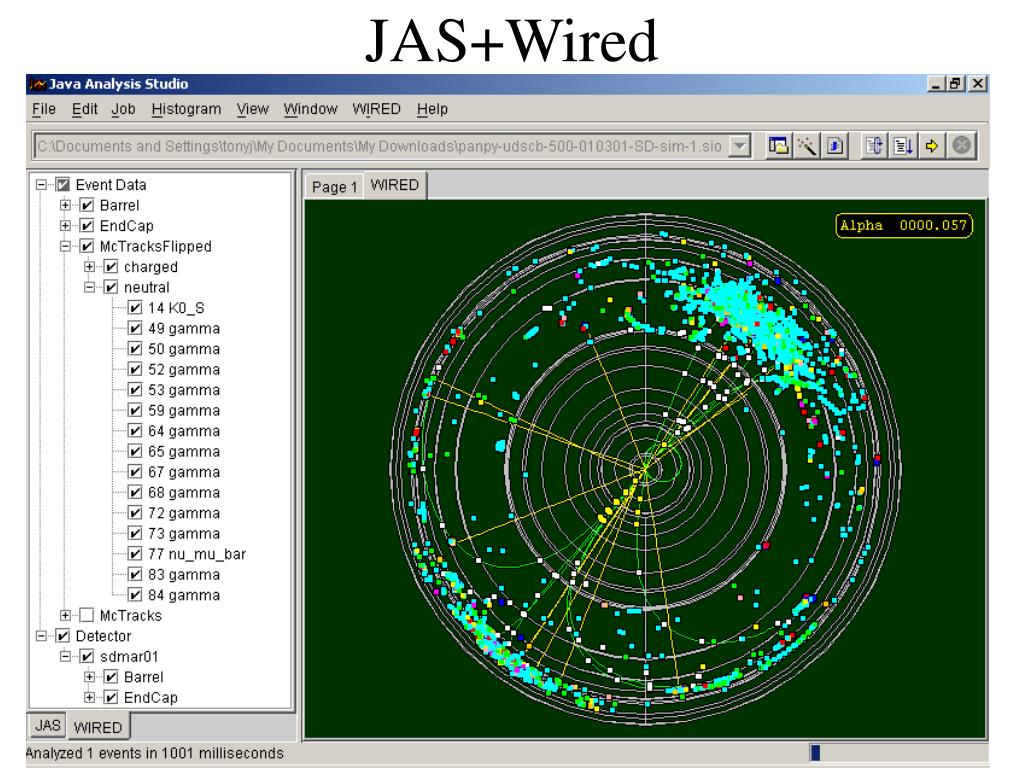Image resolution: width=1024 pixels, height=768 pixels.
Task: Switch to the JAS tab at bottom left
Action: (48, 726)
